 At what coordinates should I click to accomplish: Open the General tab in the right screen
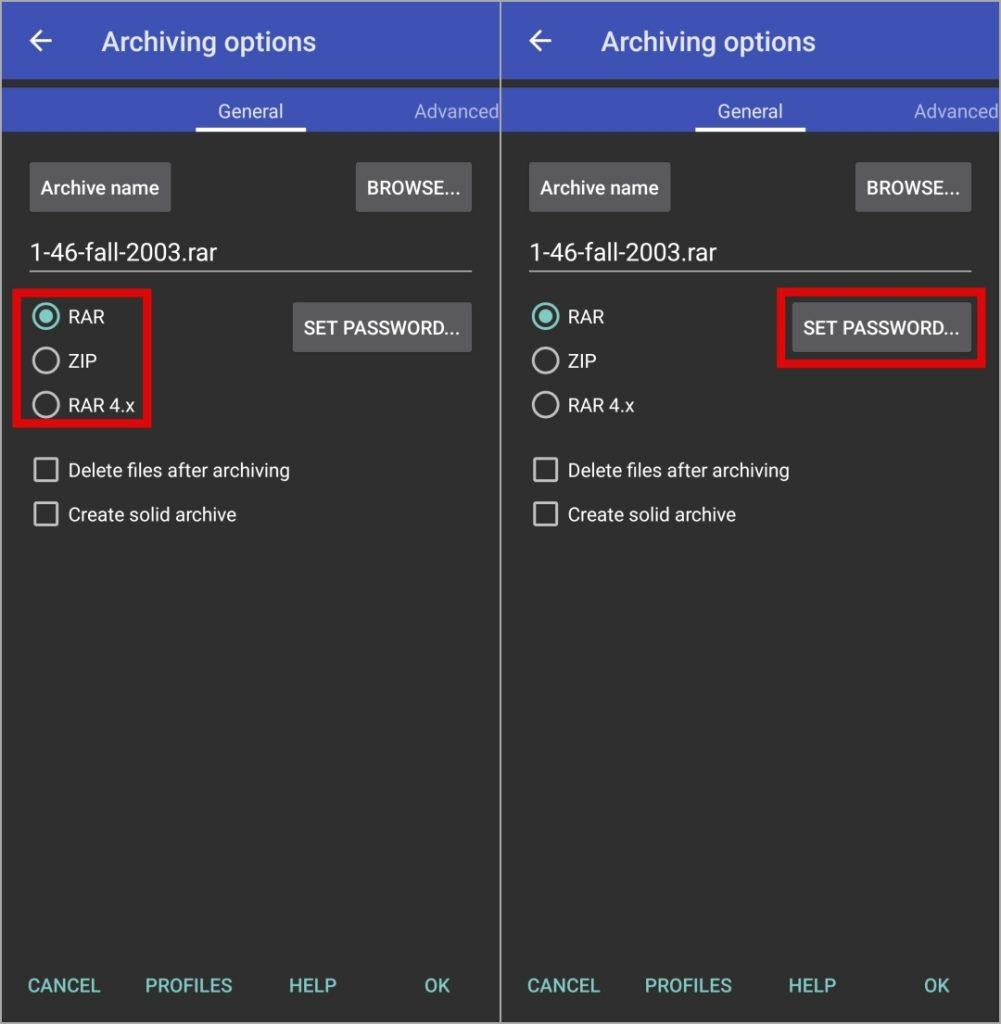click(750, 112)
